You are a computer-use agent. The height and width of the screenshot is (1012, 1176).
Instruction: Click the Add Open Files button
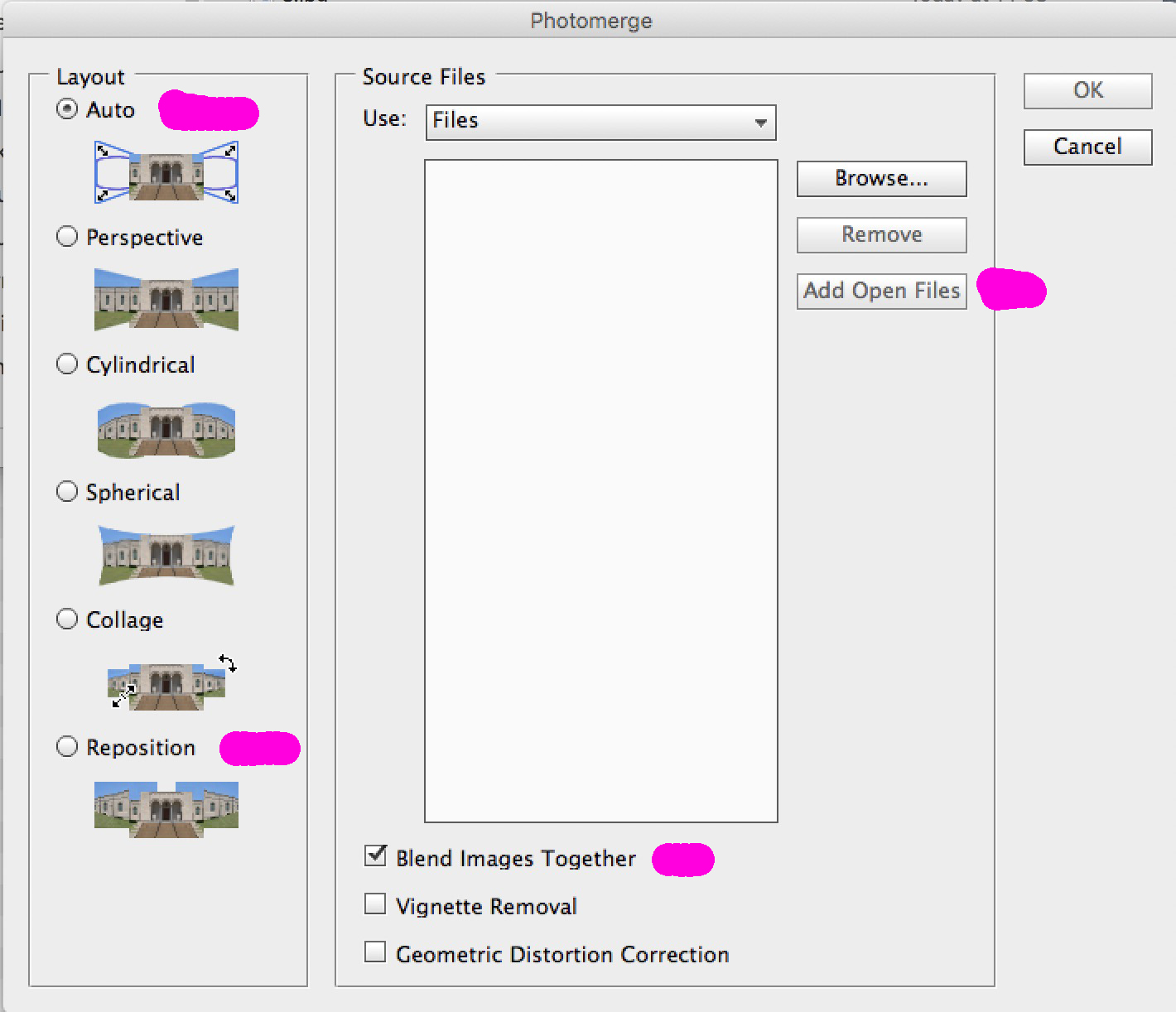tap(881, 291)
